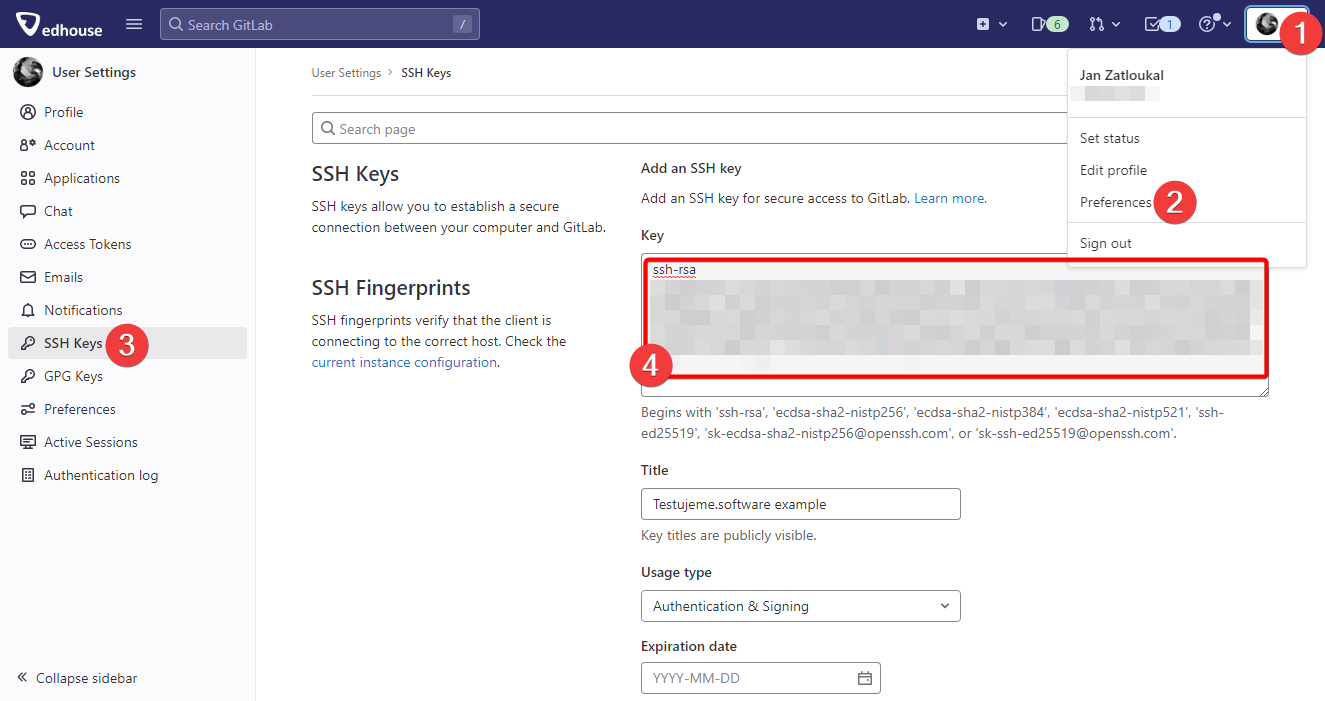
Task: Open the merge requests dropdown
Action: 1104,24
